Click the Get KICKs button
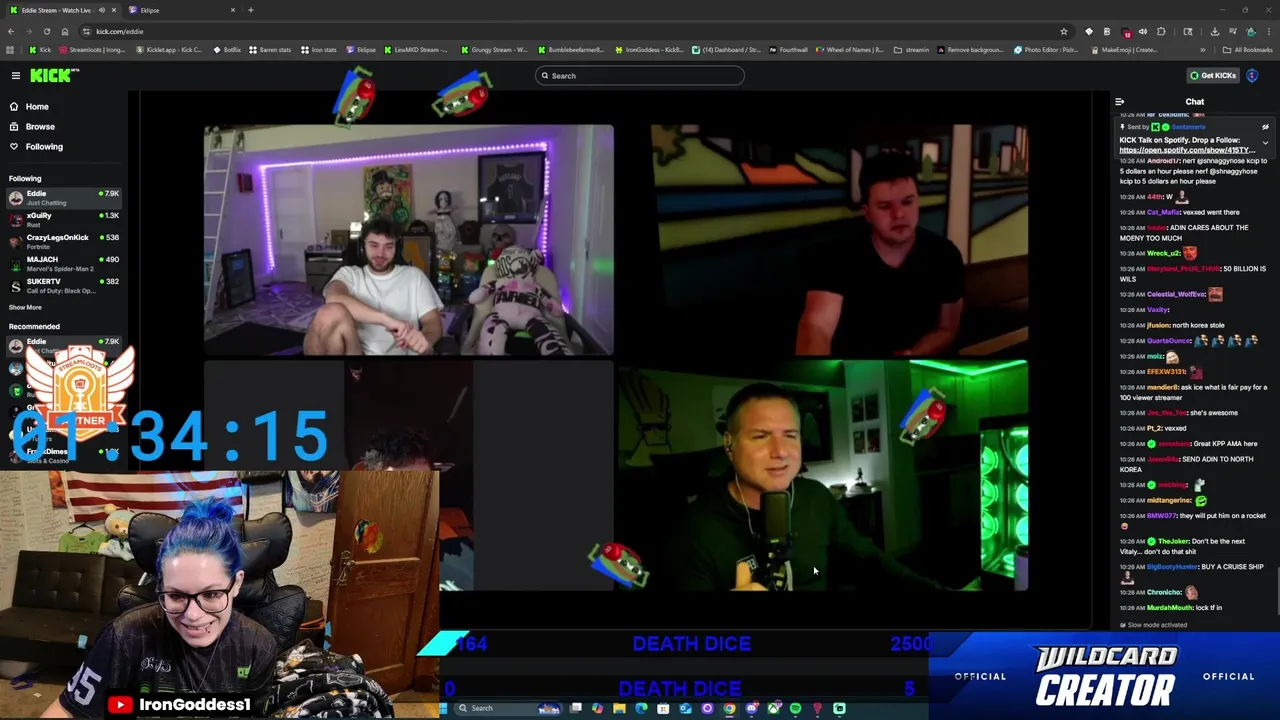1280x720 pixels. tap(1213, 75)
